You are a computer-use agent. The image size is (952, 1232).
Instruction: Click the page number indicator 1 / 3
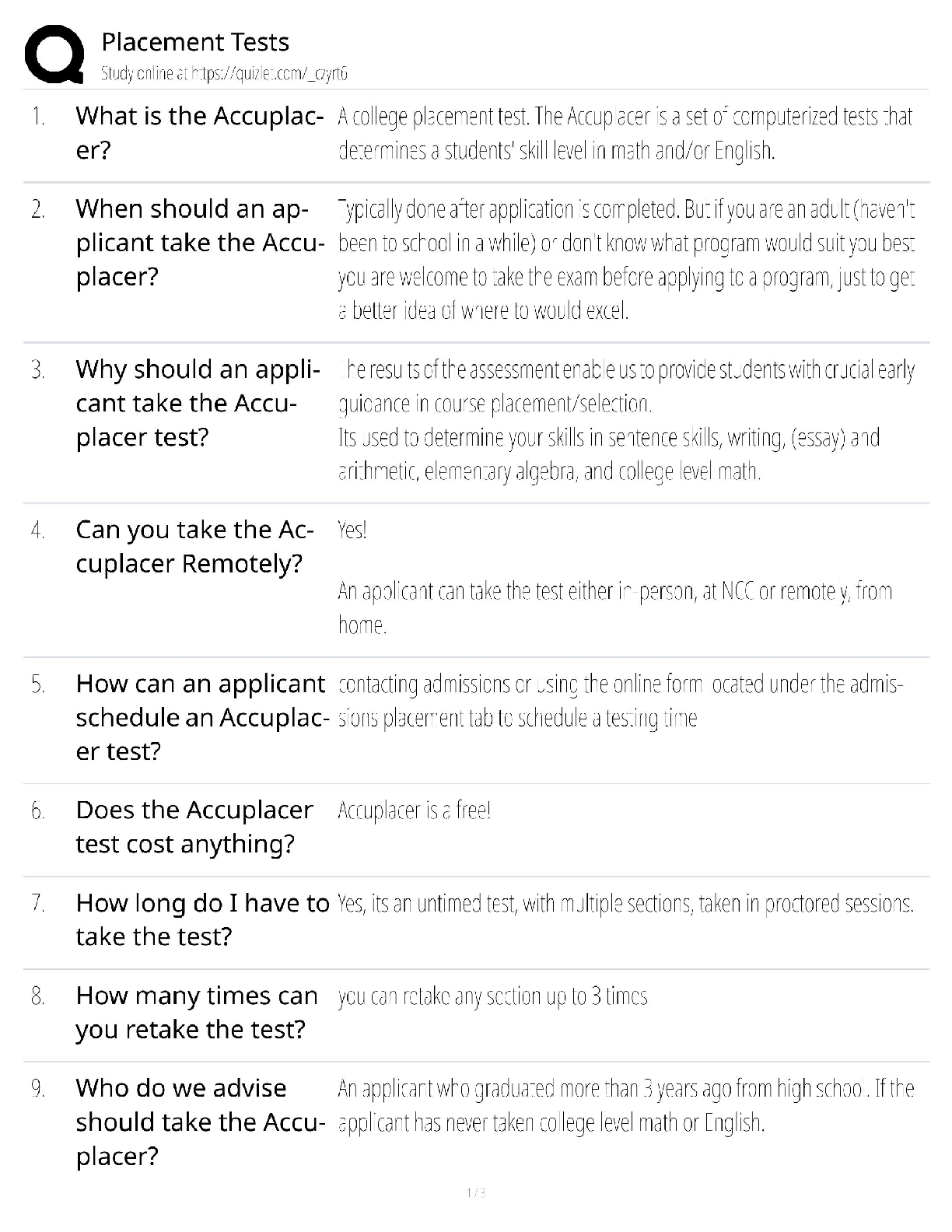pos(475,1192)
